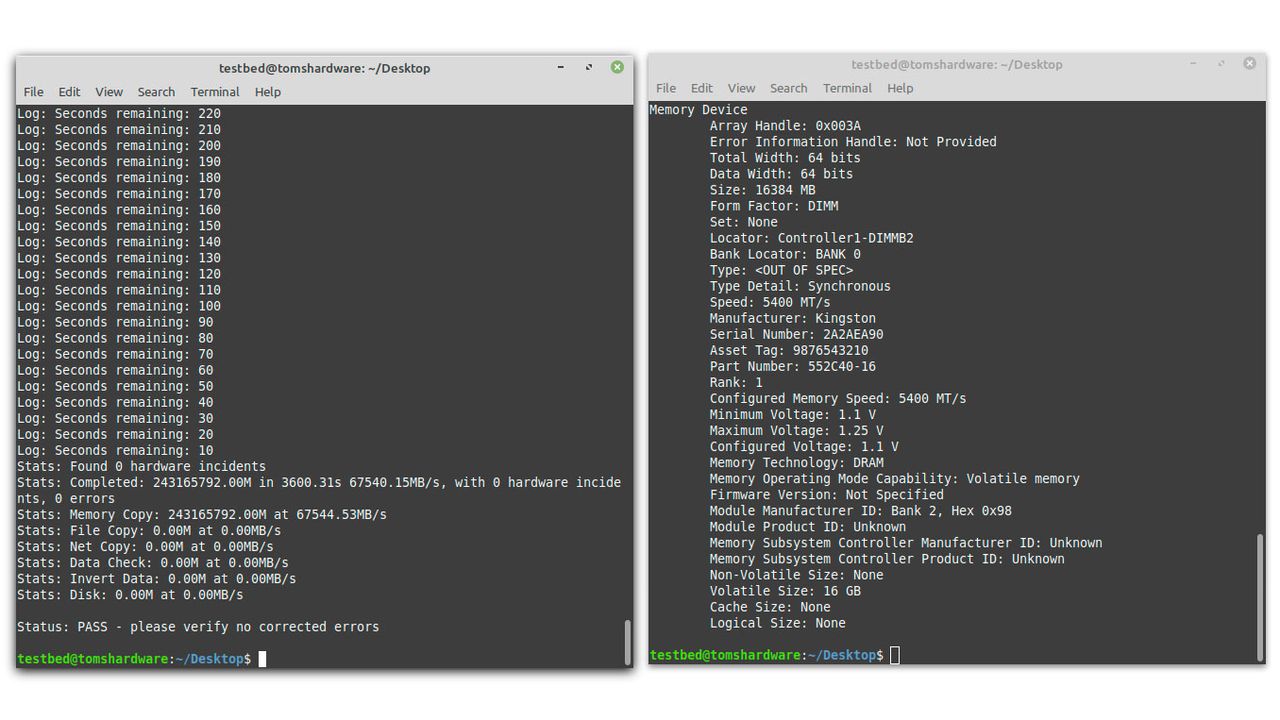
Task: Minimize the right terminal window
Action: coord(1193,63)
